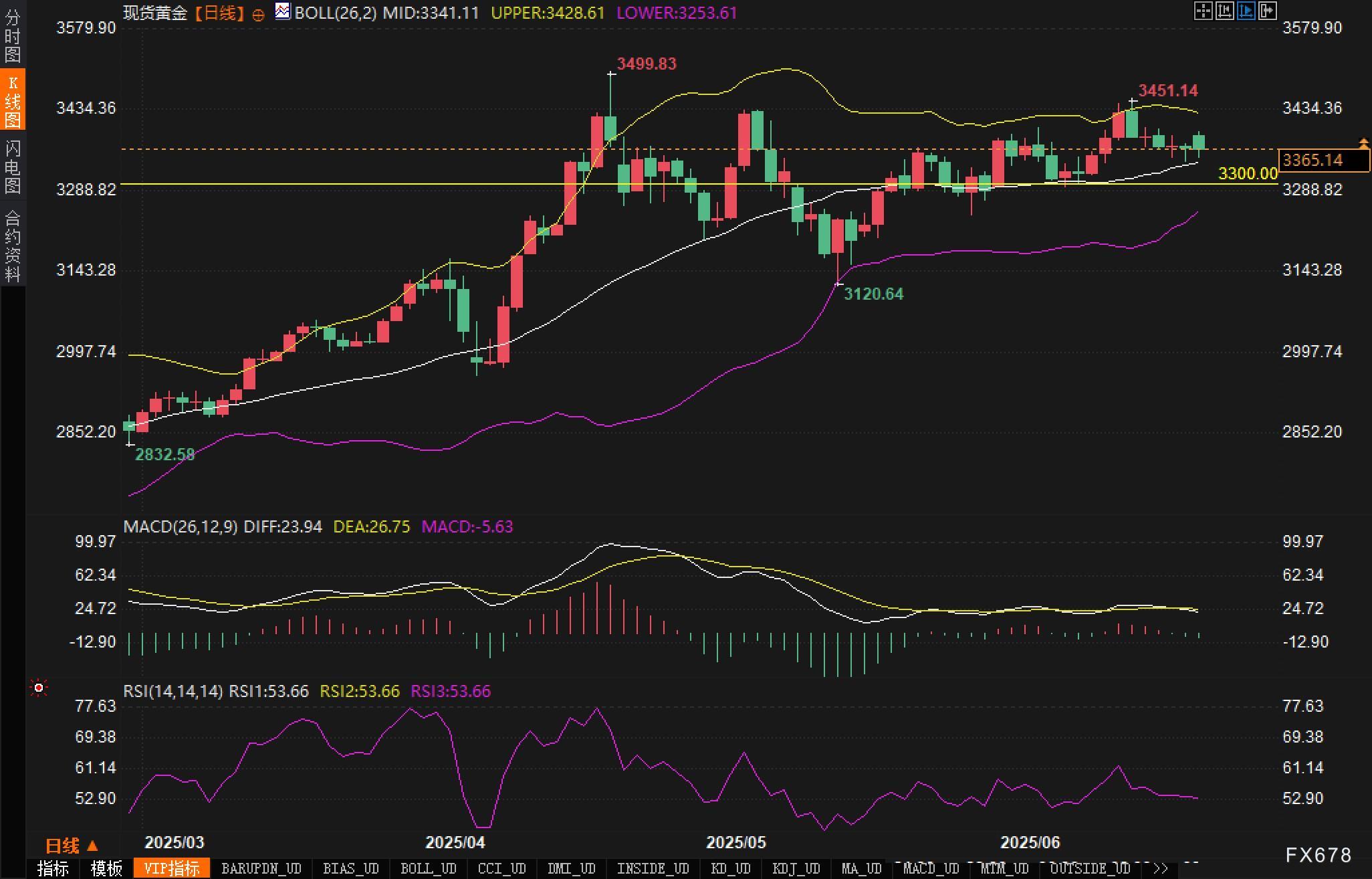Click the BOLL indicator chart icon

tap(283, 11)
